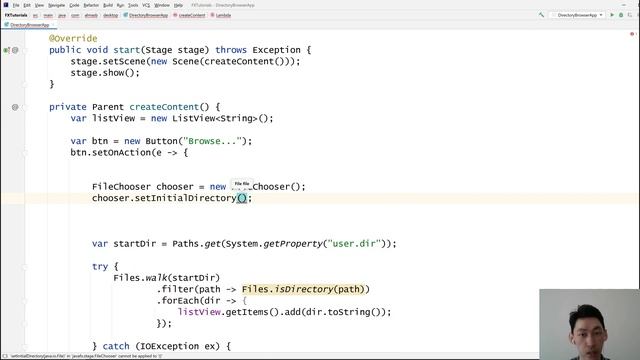Select DirectoryBrowserApp class breadcrumb
The height and width of the screenshot is (360, 640).
click(x=146, y=15)
